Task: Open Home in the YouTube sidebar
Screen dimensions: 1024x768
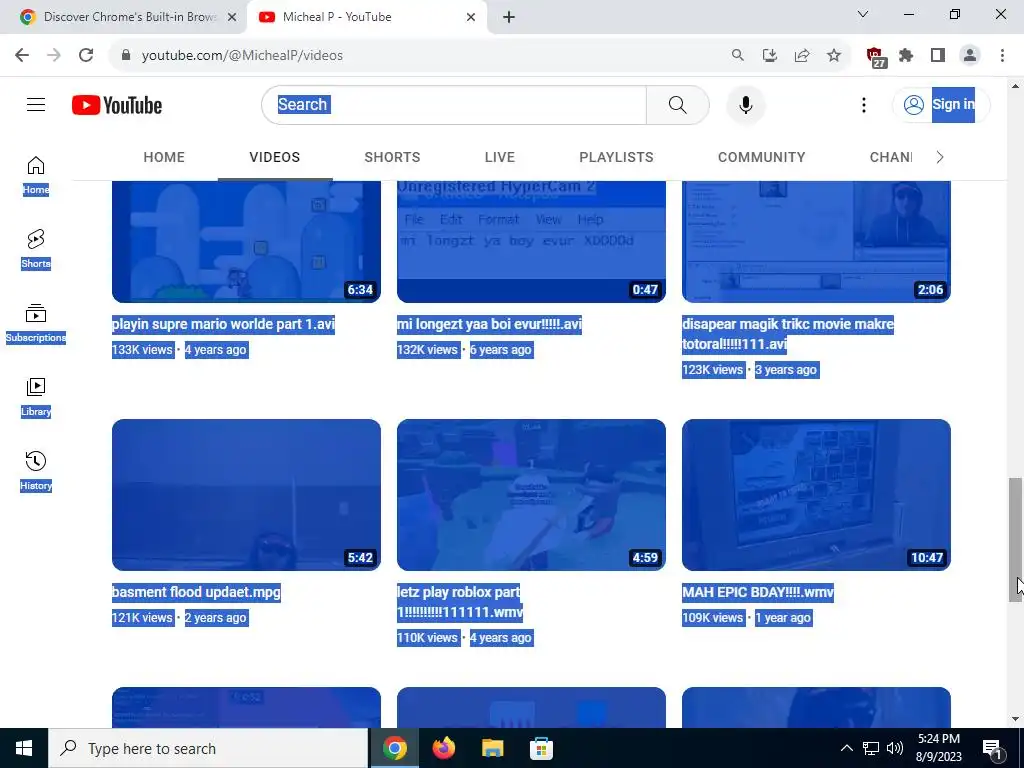Action: point(36,175)
